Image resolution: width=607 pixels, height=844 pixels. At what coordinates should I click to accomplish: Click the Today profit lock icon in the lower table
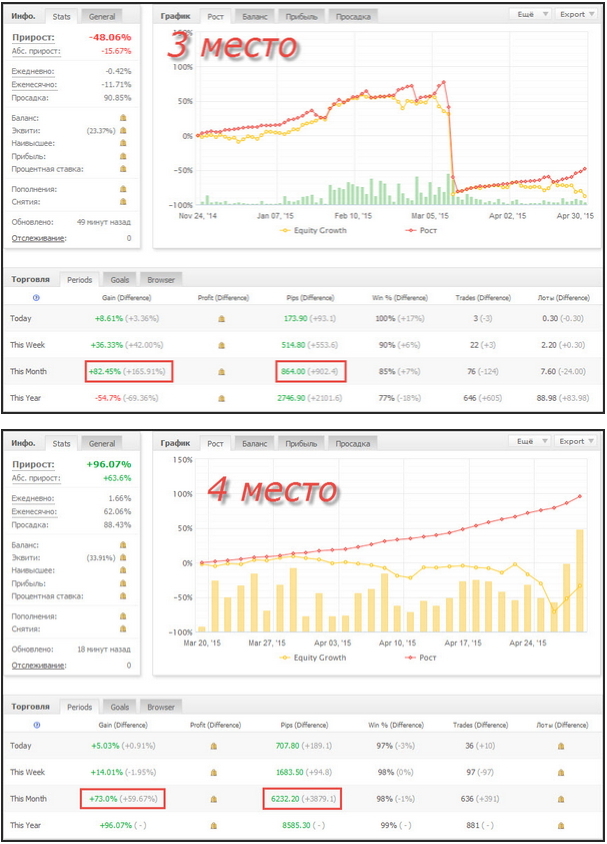214,746
